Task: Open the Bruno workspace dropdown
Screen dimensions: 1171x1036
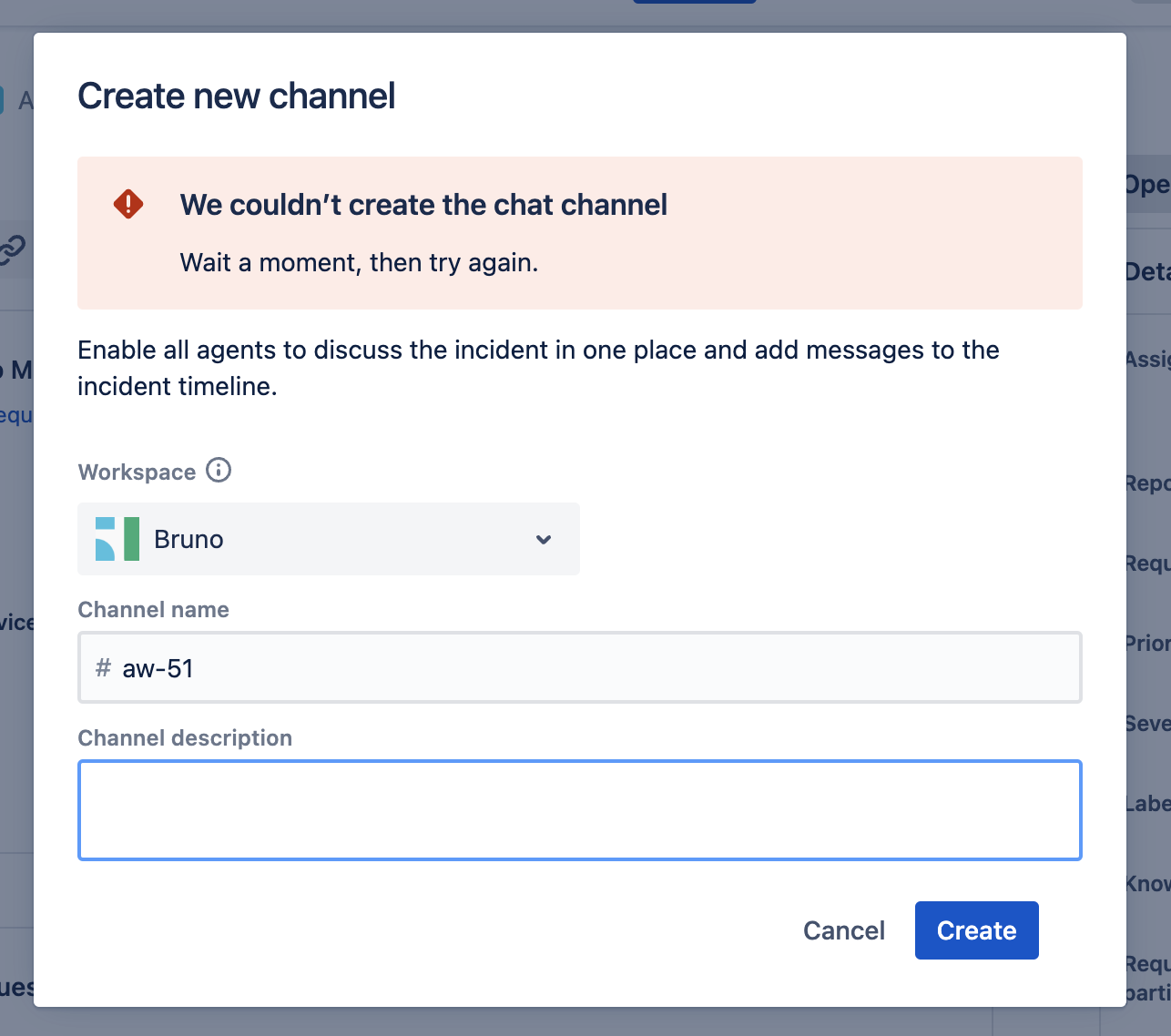Action: [x=329, y=539]
